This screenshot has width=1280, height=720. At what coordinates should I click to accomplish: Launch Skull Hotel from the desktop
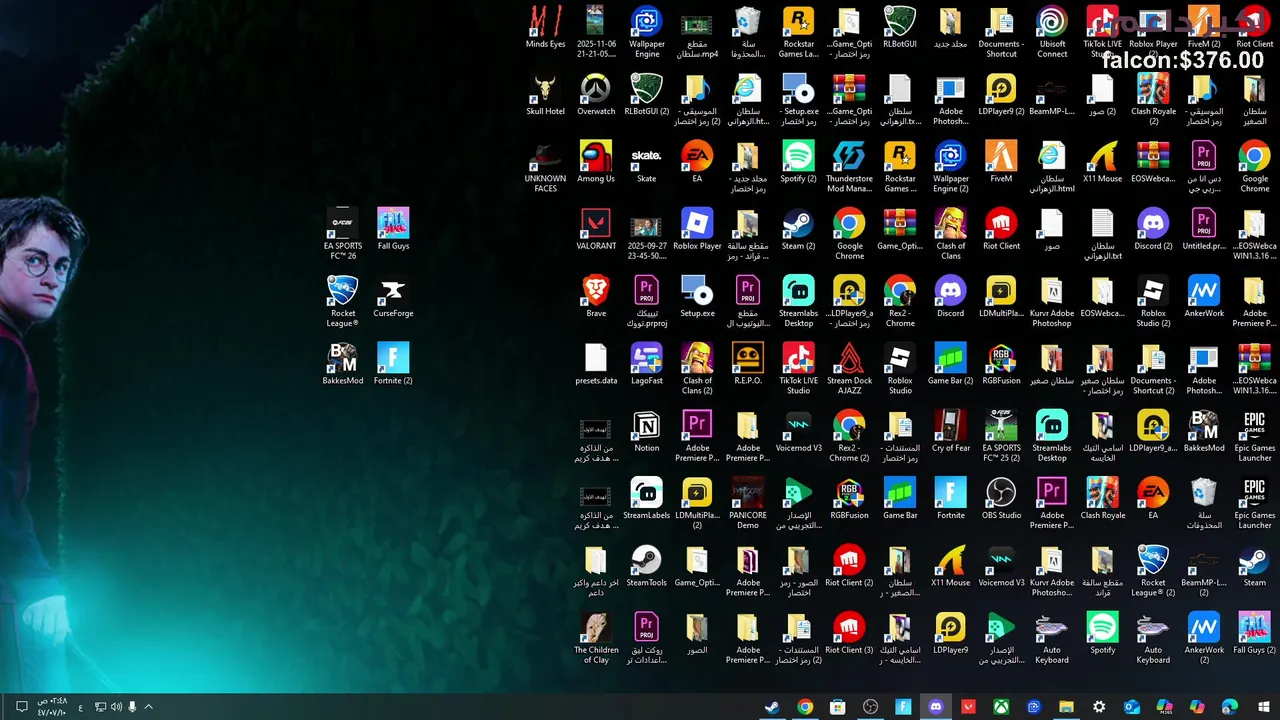coord(545,95)
